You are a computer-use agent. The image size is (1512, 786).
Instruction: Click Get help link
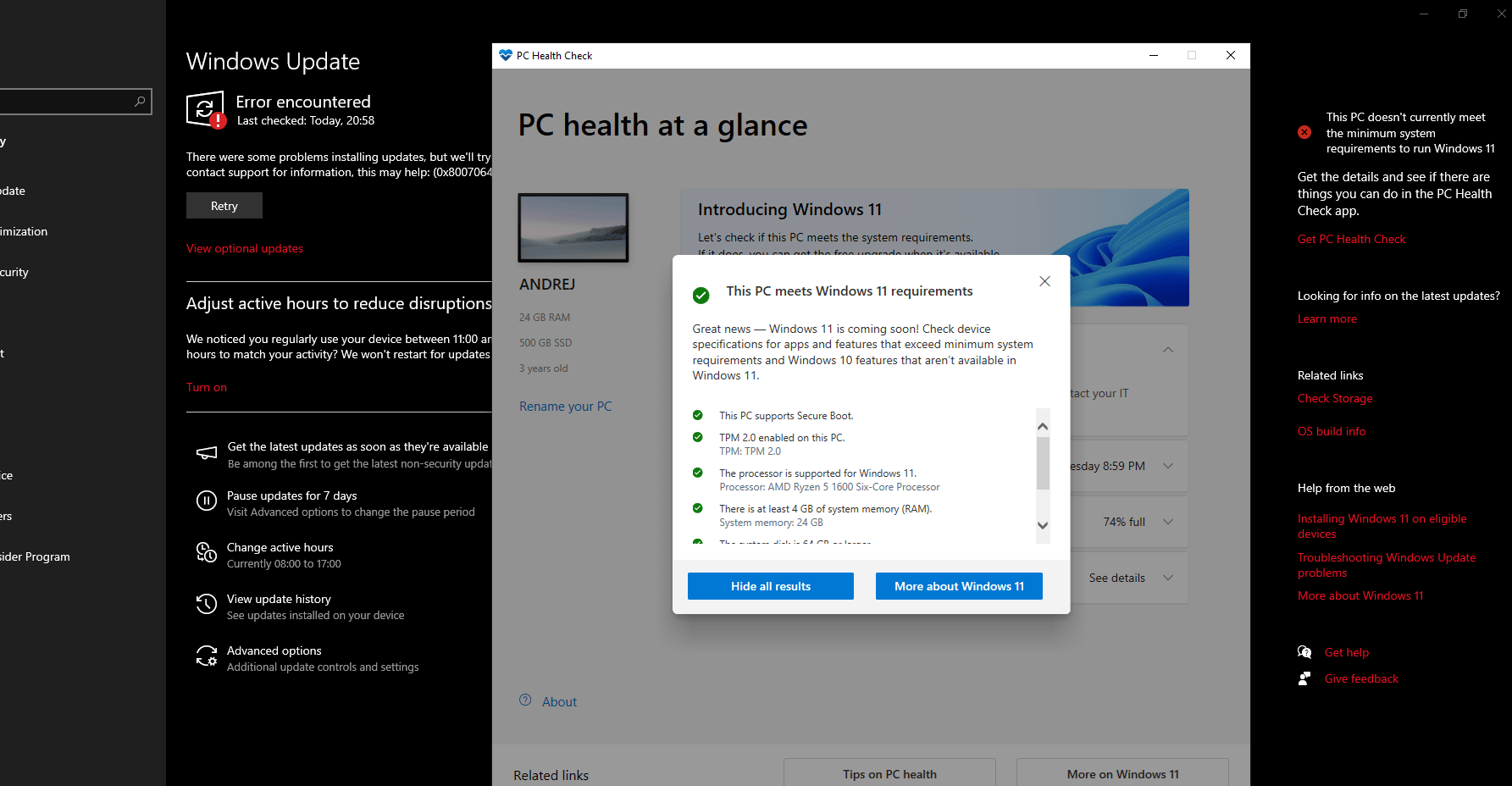1347,652
